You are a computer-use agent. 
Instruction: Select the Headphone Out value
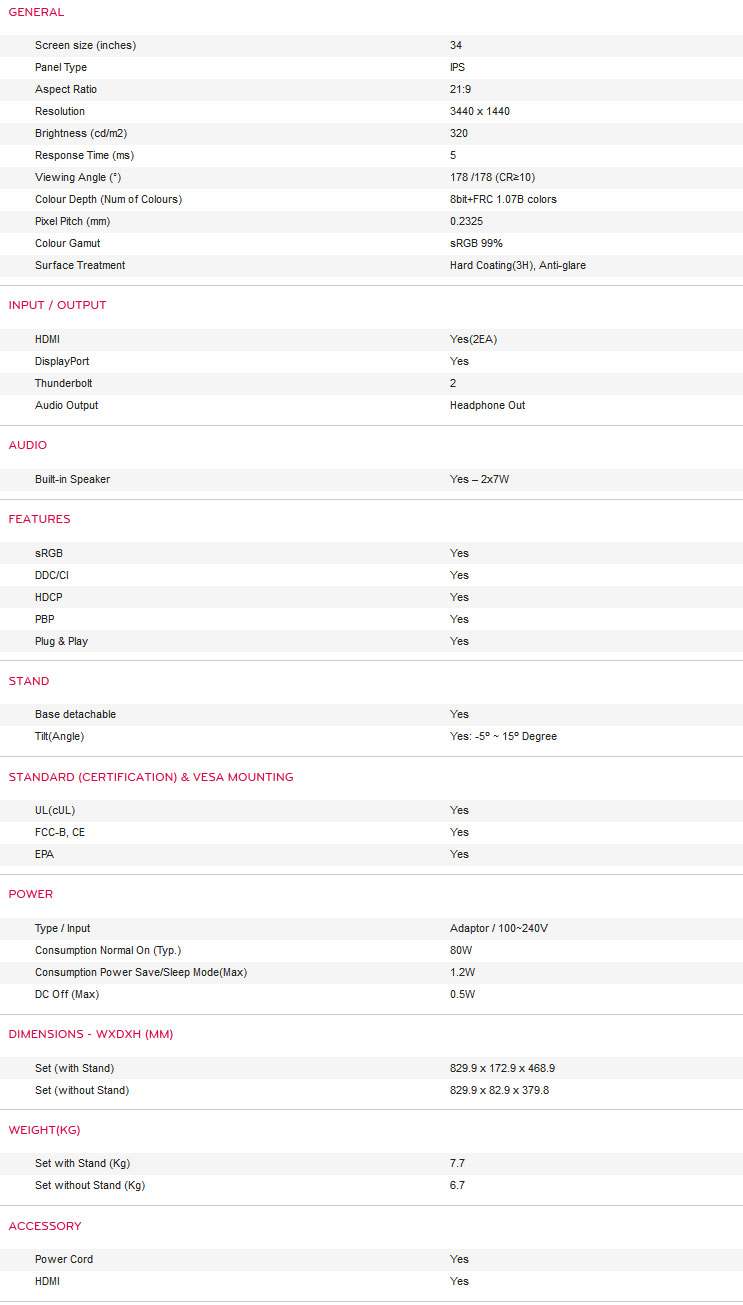point(487,405)
